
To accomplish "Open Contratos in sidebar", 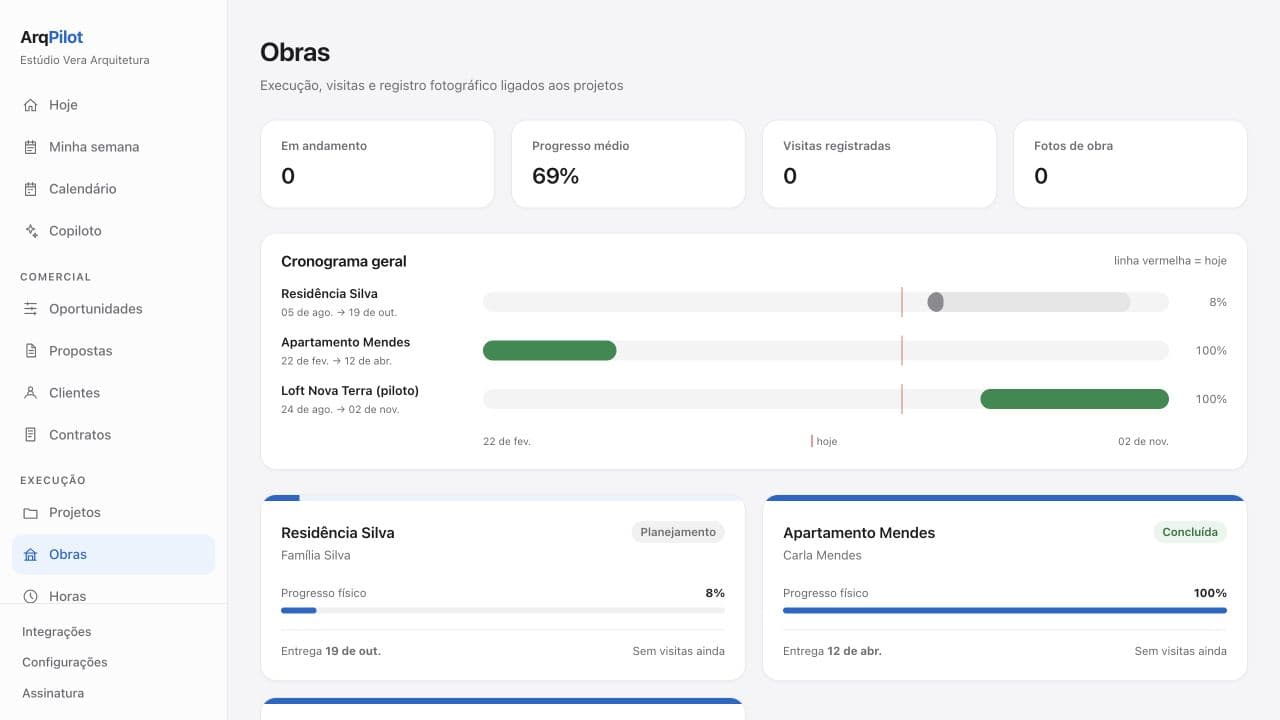I will [x=113, y=435].
